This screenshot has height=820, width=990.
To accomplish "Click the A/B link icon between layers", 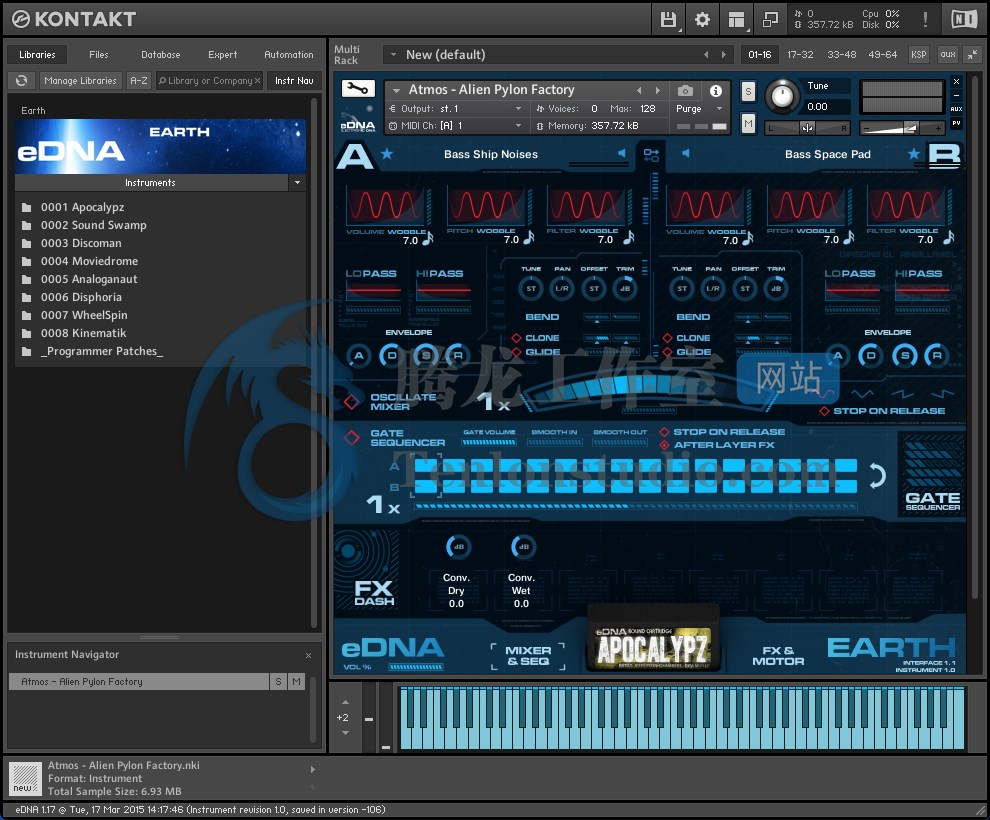I will click(651, 155).
